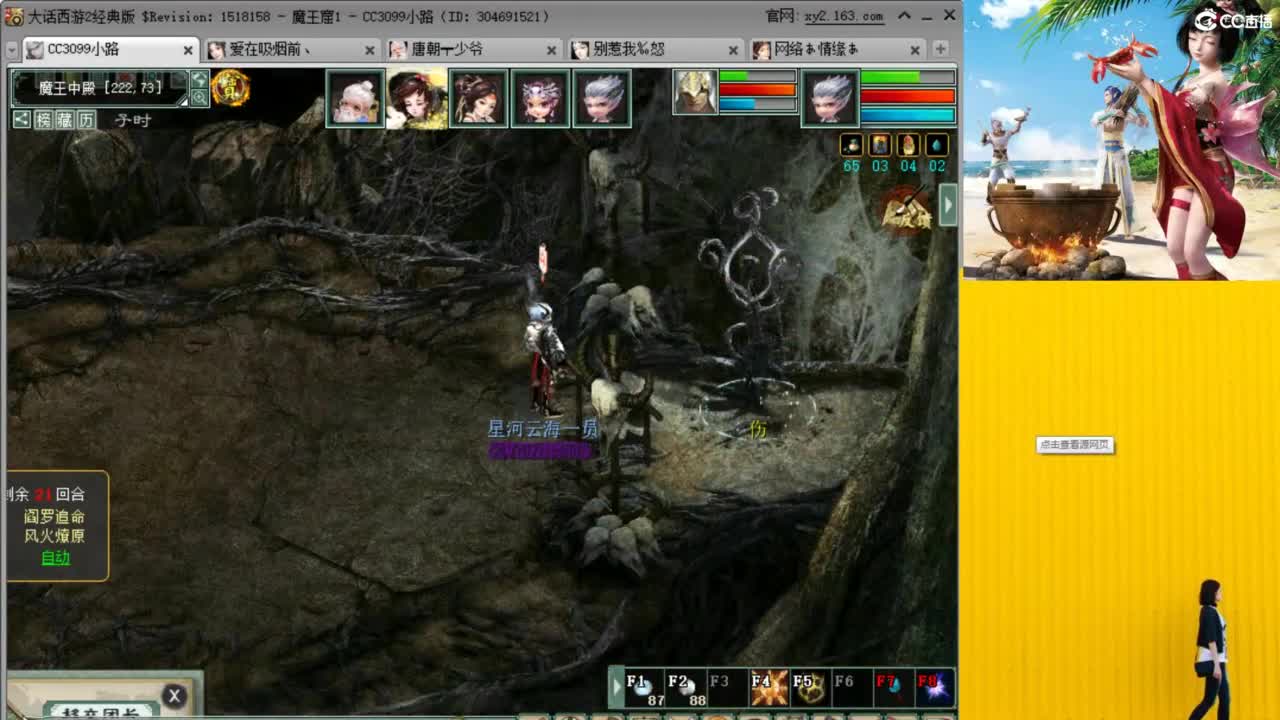Click the 风火燎原 skill text
This screenshot has height=720, width=1280.
coord(55,536)
